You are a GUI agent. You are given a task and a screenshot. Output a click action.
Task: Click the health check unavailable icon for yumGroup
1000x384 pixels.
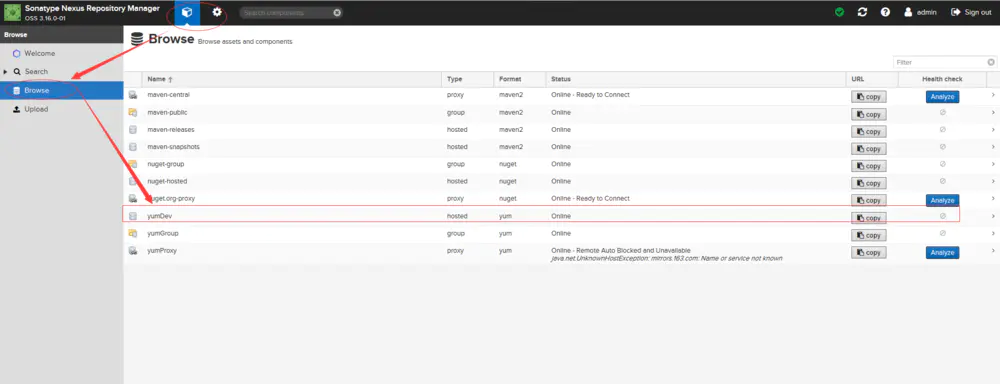point(942,233)
